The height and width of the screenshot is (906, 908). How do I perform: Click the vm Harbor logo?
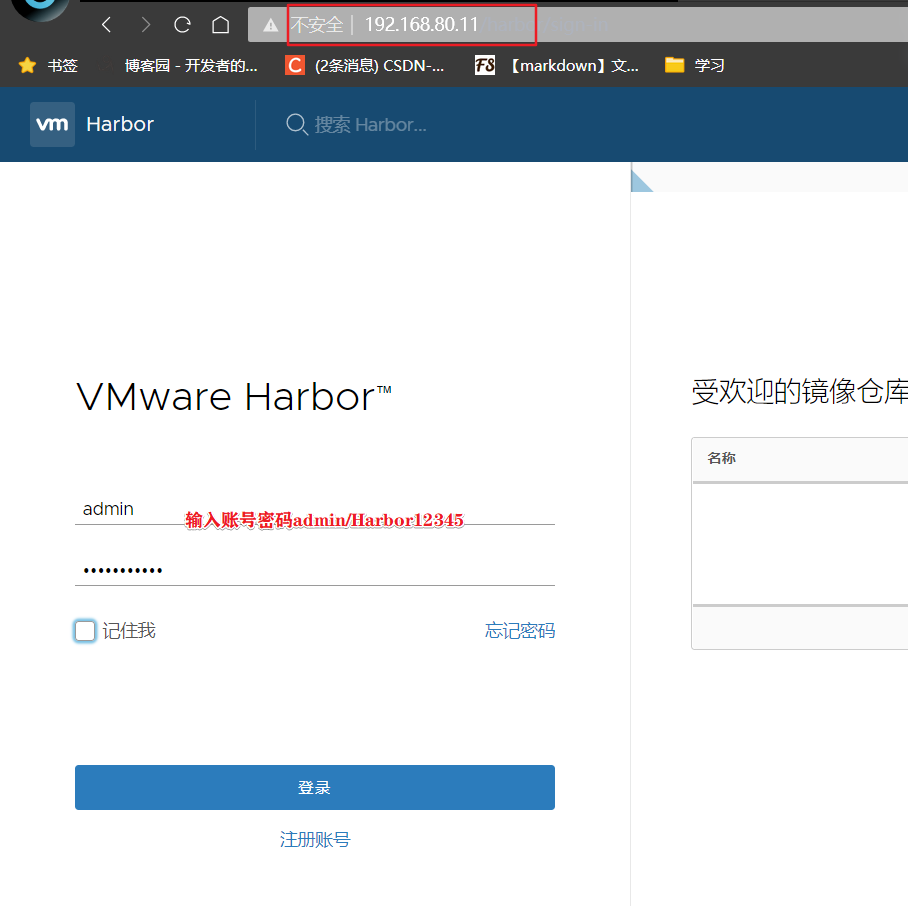[x=52, y=124]
